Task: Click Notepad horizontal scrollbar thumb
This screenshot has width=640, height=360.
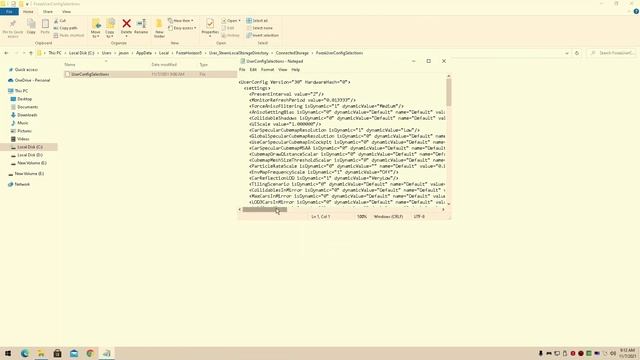Action: point(265,210)
